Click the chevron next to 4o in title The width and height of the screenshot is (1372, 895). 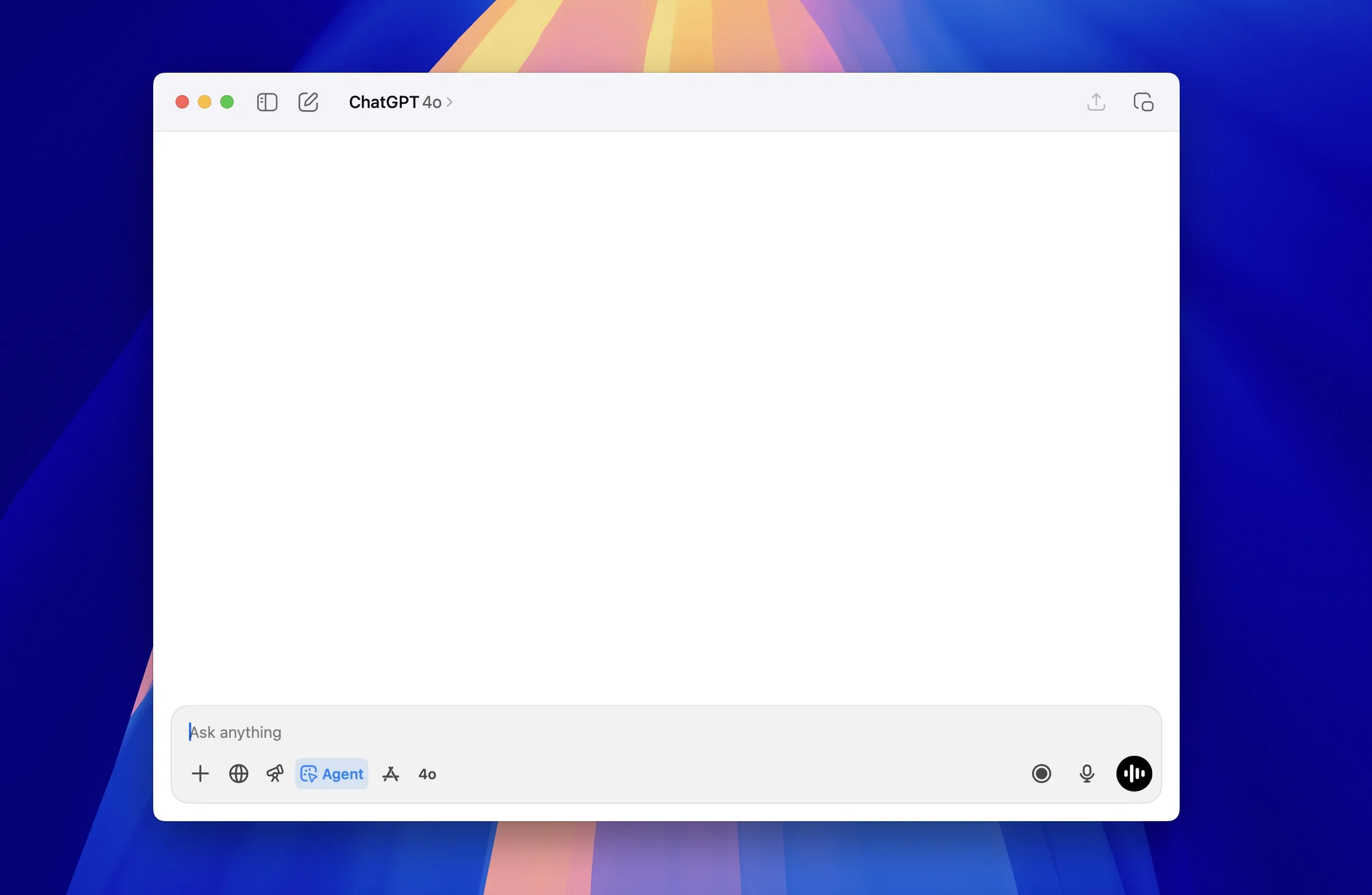[x=450, y=103]
